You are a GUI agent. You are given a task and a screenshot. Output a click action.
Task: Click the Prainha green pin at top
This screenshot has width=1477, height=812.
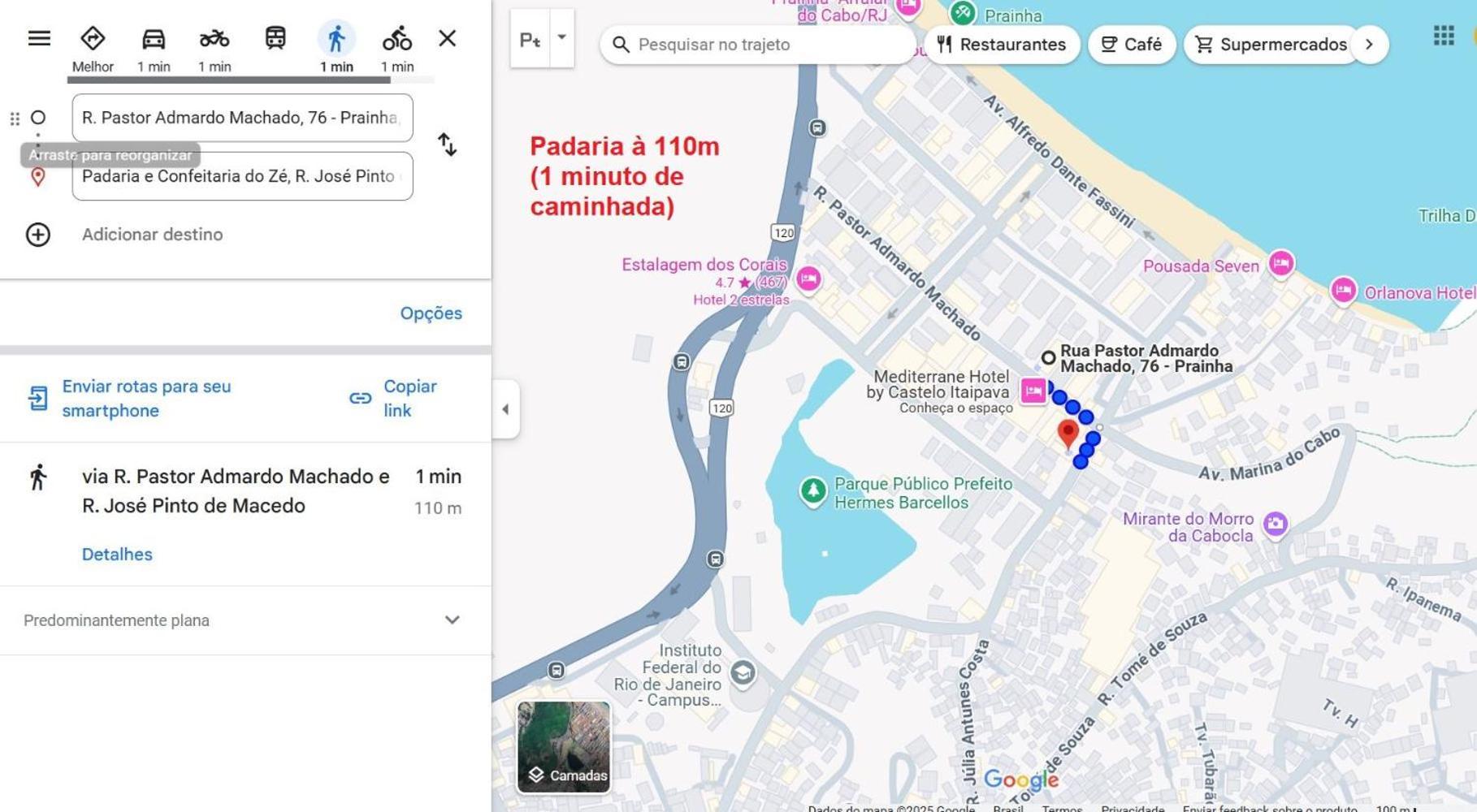click(x=963, y=12)
